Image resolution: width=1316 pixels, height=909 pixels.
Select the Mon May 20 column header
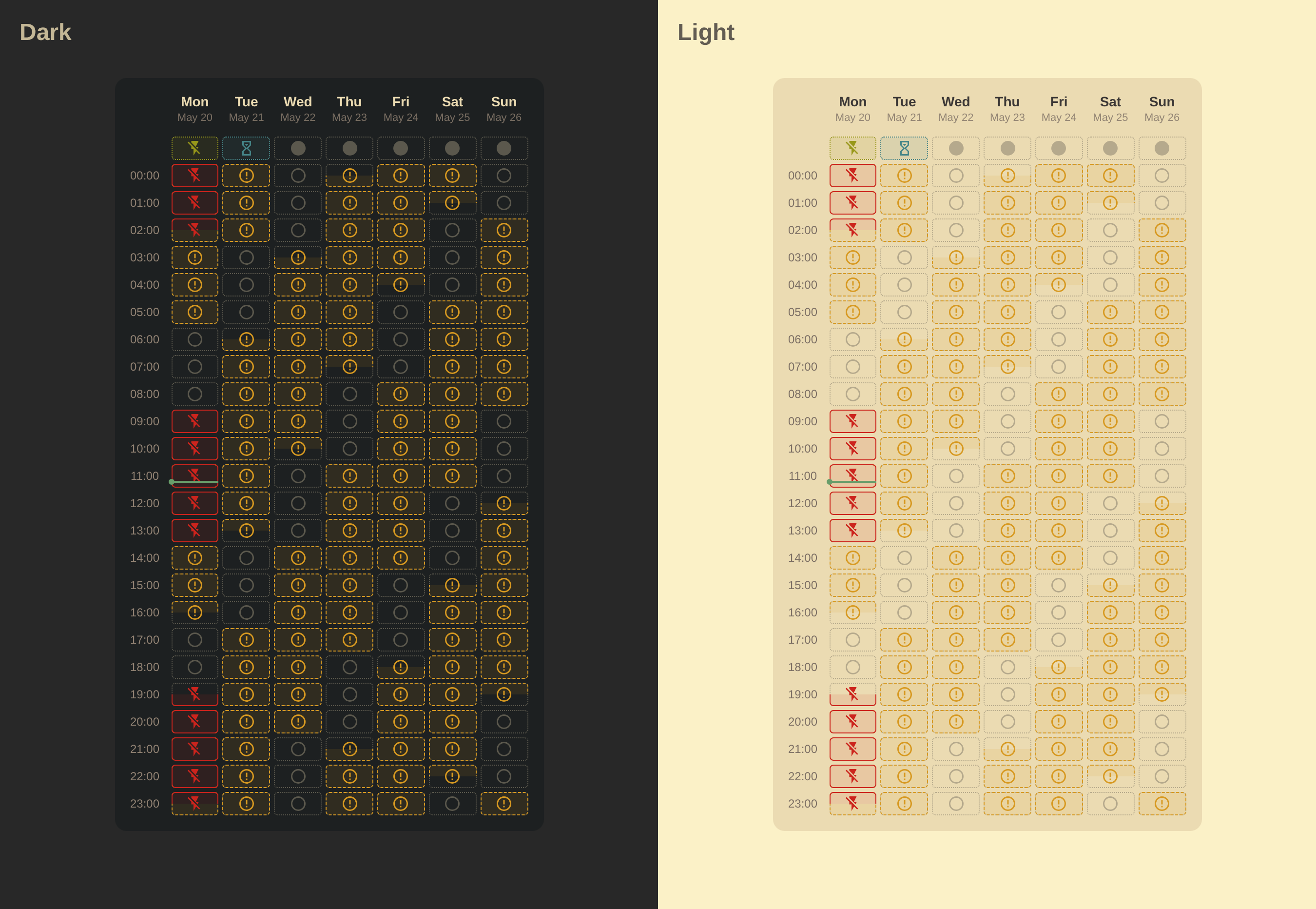(194, 108)
